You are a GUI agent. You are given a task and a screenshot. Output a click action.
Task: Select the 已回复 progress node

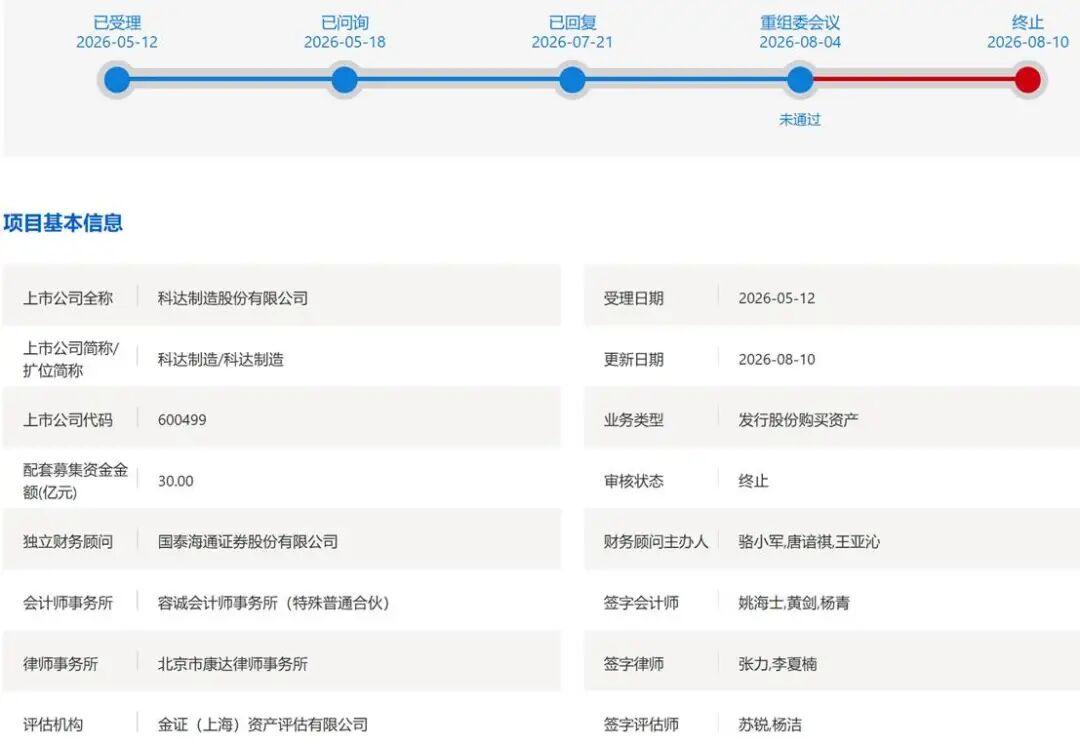(572, 80)
